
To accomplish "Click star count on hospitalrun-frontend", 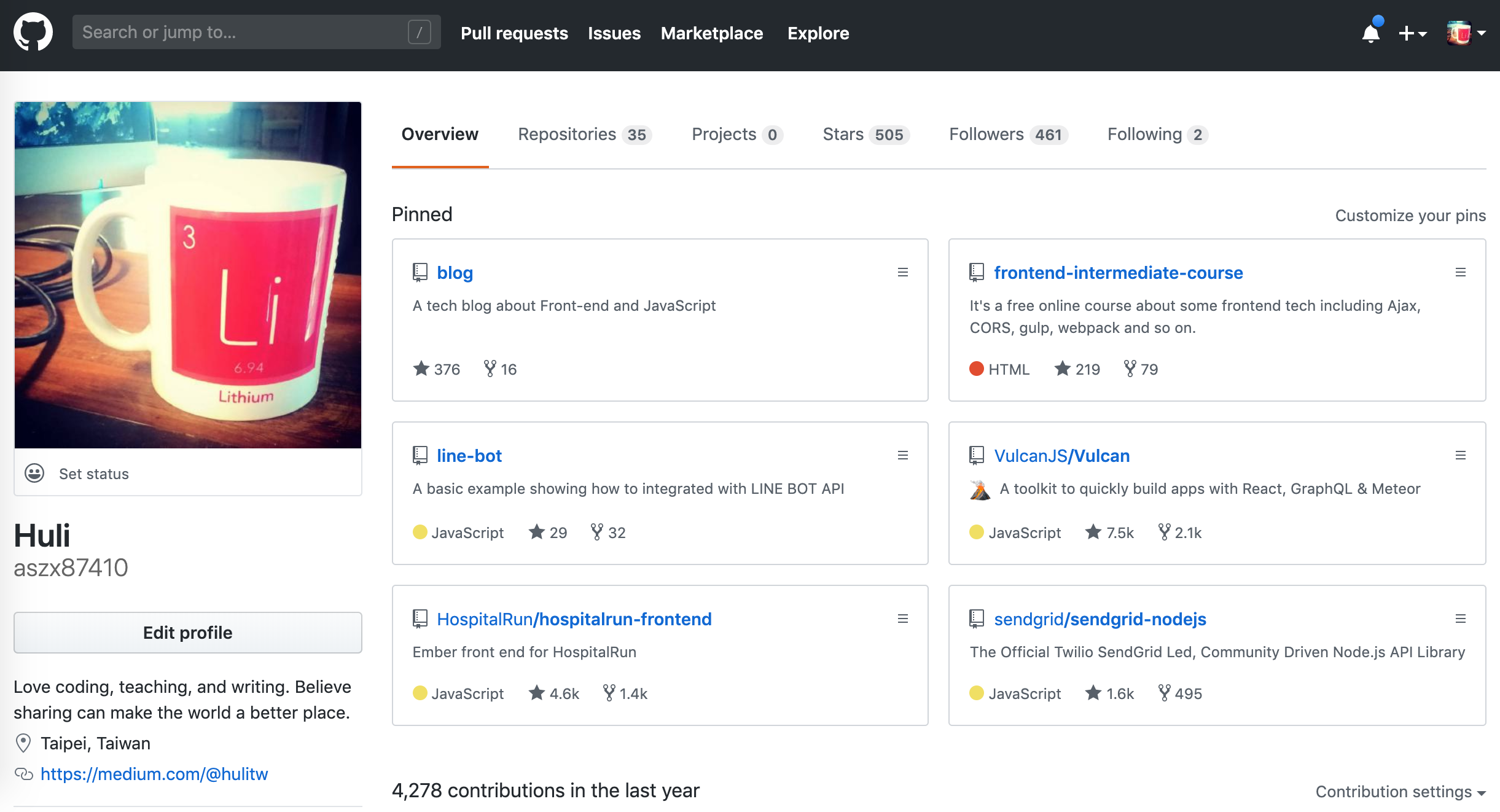I will pyautogui.click(x=554, y=693).
